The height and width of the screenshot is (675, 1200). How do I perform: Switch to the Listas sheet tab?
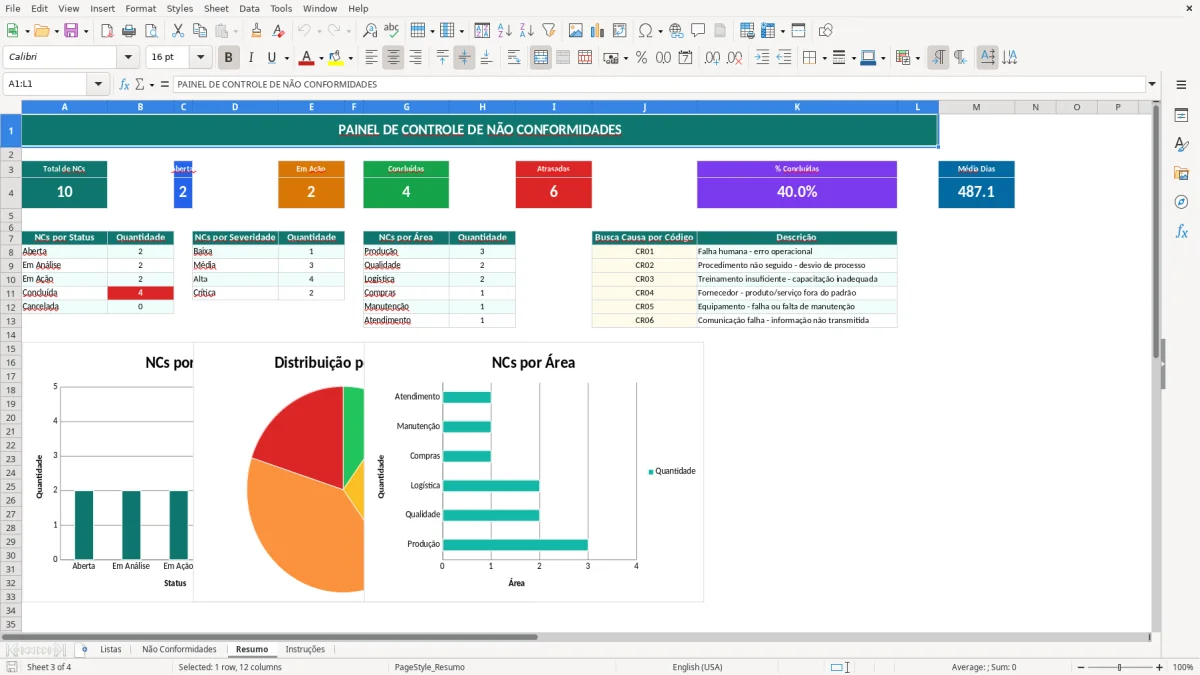[x=110, y=649]
